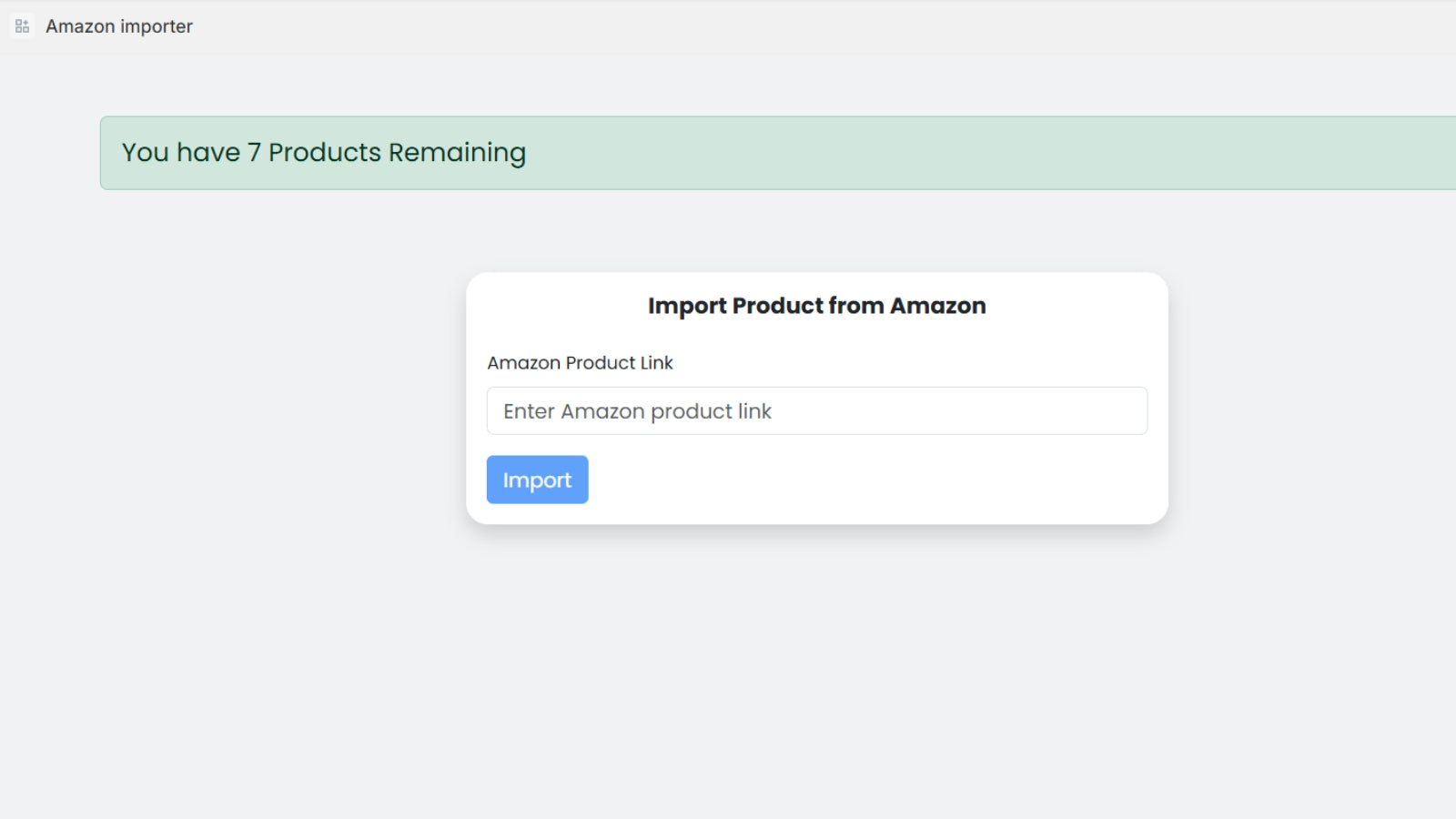
Task: Select the Import Product from Amazon heading
Action: (815, 306)
